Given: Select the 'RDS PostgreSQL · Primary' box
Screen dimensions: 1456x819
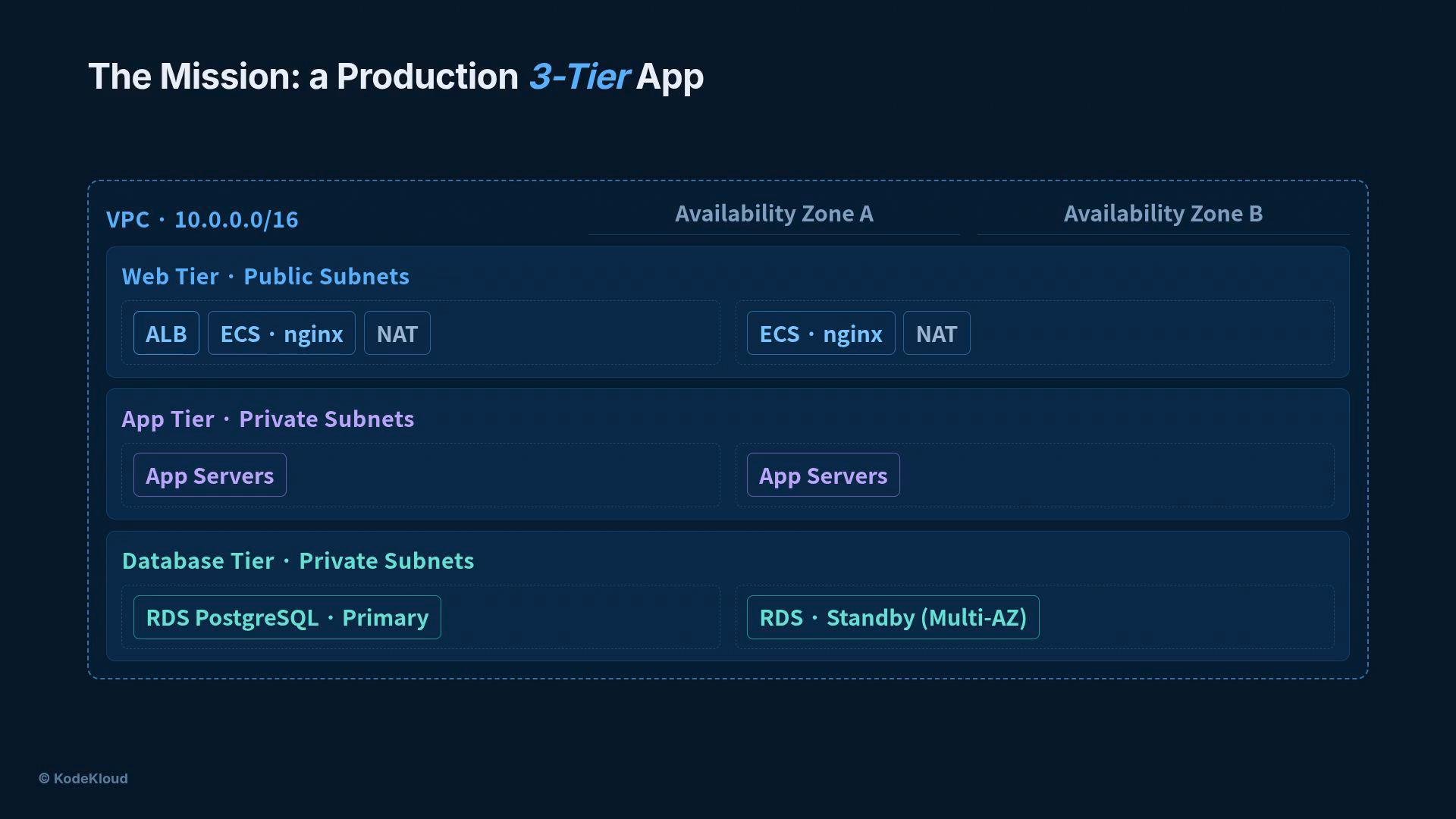Looking at the screenshot, I should [287, 617].
